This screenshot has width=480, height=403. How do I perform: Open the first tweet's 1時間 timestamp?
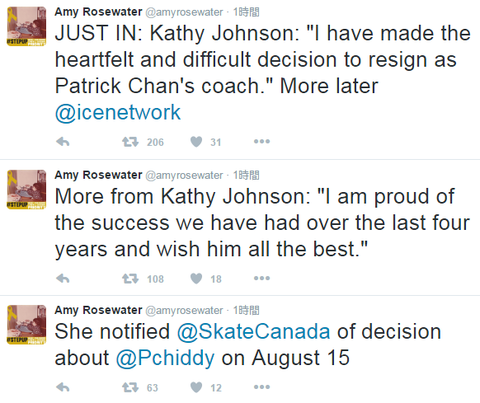(x=246, y=12)
